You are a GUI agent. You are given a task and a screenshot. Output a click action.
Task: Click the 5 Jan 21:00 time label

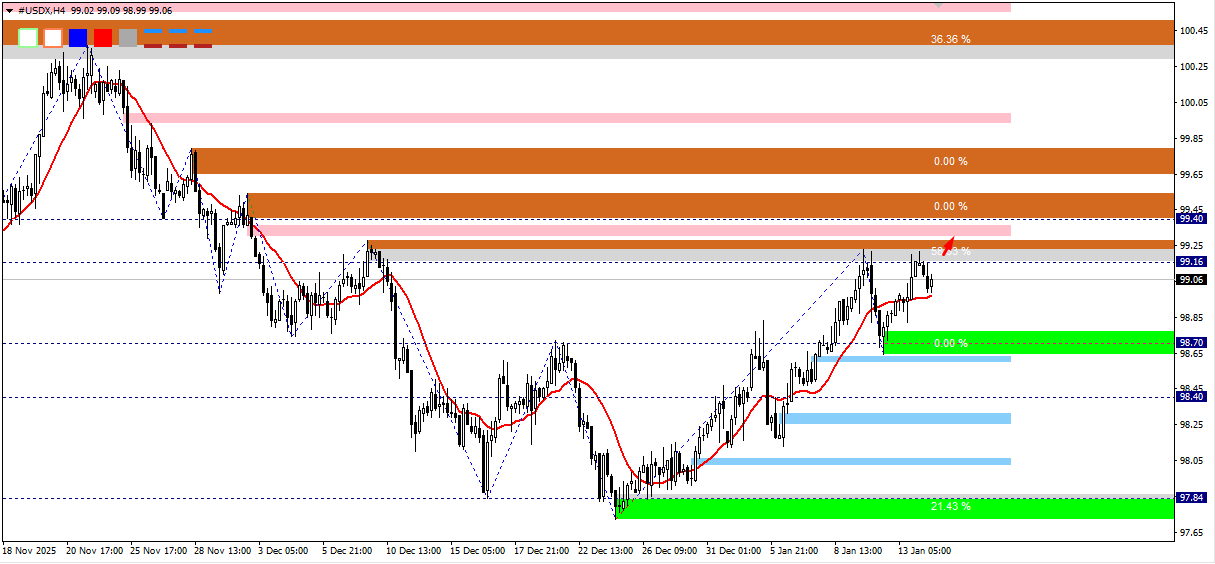[x=795, y=550]
